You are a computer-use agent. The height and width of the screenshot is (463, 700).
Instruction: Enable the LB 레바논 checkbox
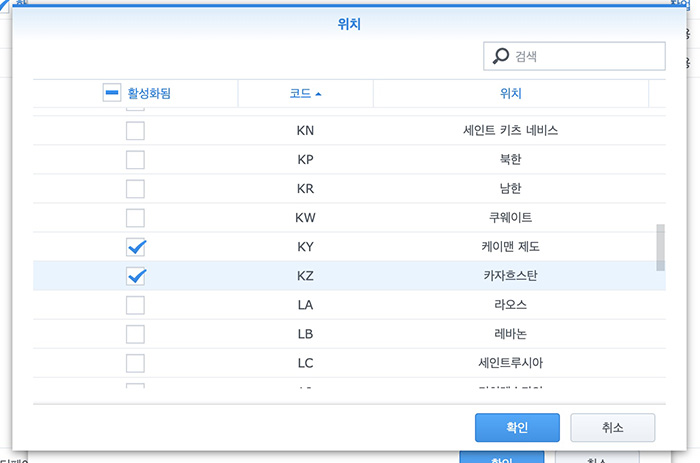[135, 334]
